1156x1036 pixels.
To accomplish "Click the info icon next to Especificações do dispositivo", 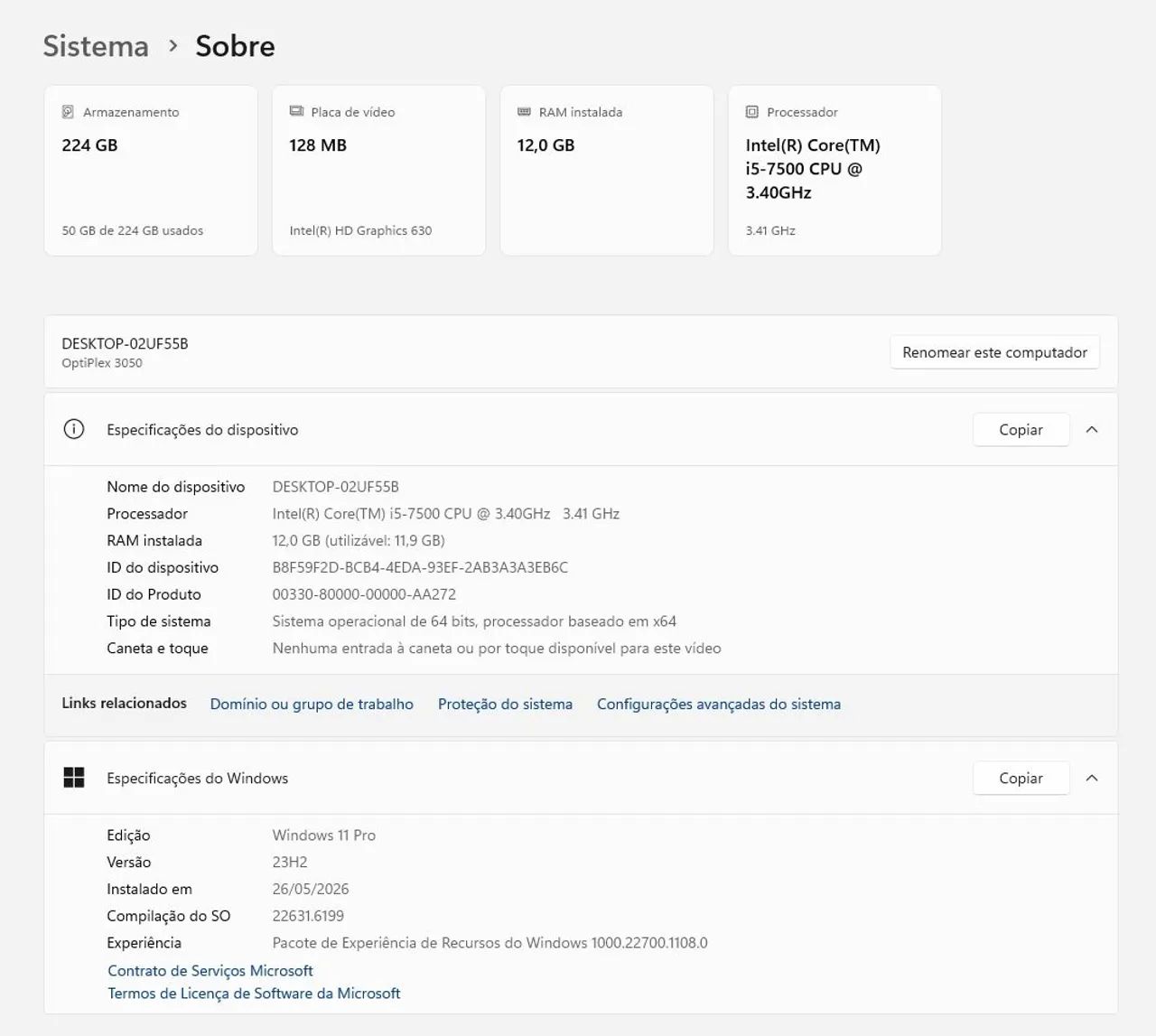I will [74, 429].
